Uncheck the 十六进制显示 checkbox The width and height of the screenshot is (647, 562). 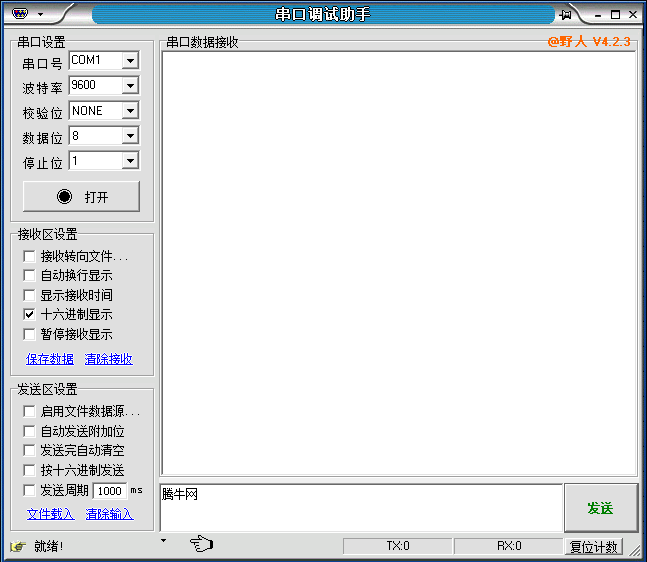pyautogui.click(x=29, y=314)
